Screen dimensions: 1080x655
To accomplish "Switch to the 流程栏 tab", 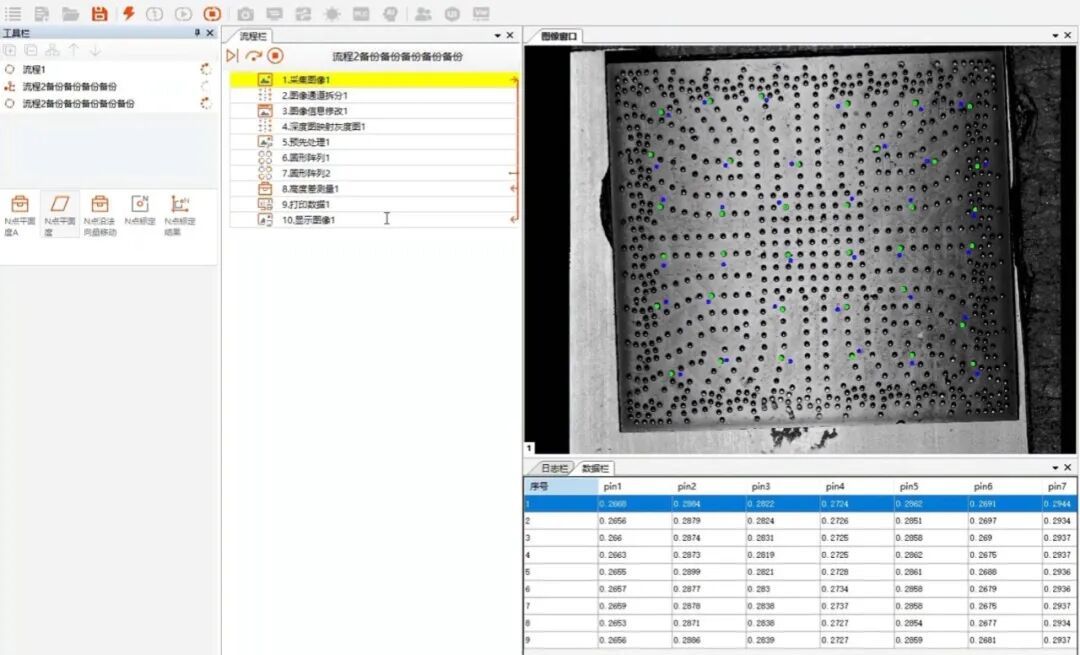I will pyautogui.click(x=252, y=36).
